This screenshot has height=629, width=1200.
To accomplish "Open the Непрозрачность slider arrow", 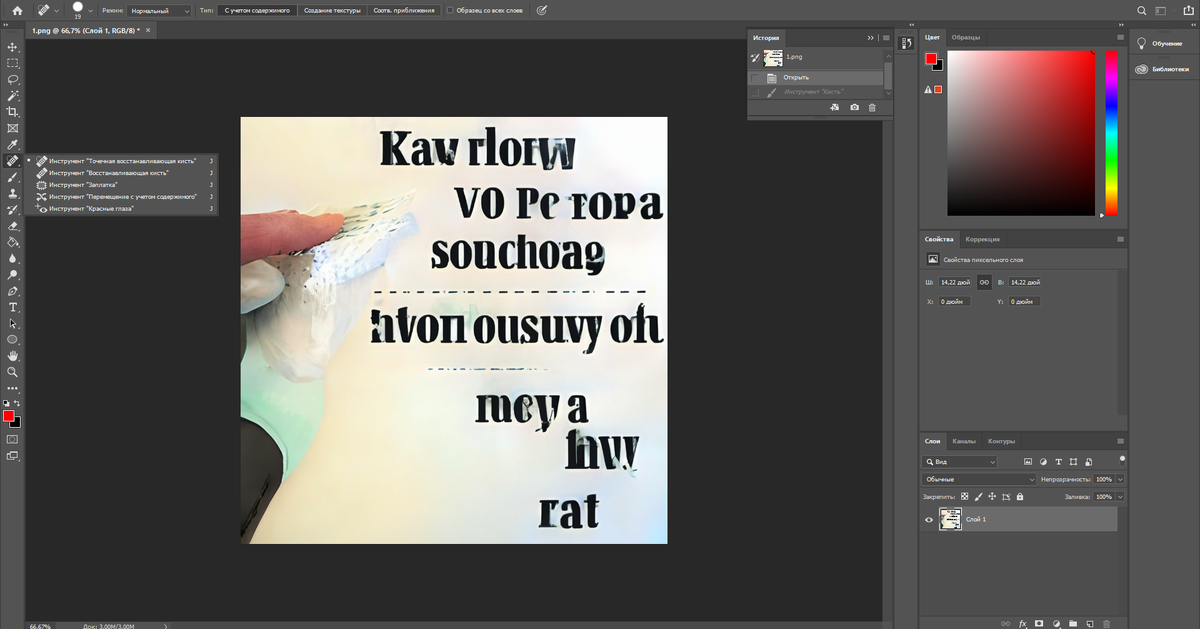I will (x=1120, y=479).
